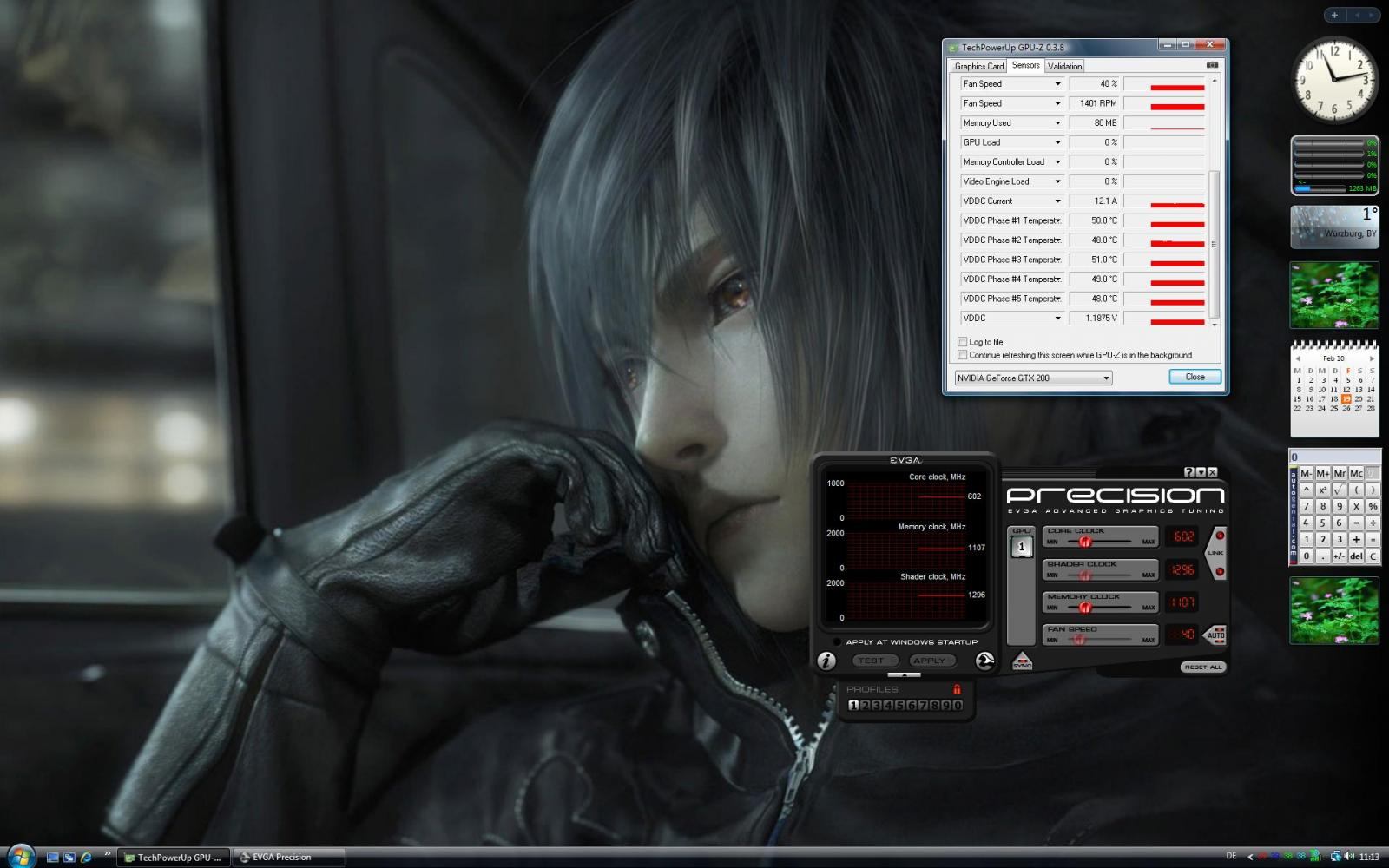The height and width of the screenshot is (868, 1389).
Task: Check Continue refreshing in background option
Action: (x=962, y=355)
